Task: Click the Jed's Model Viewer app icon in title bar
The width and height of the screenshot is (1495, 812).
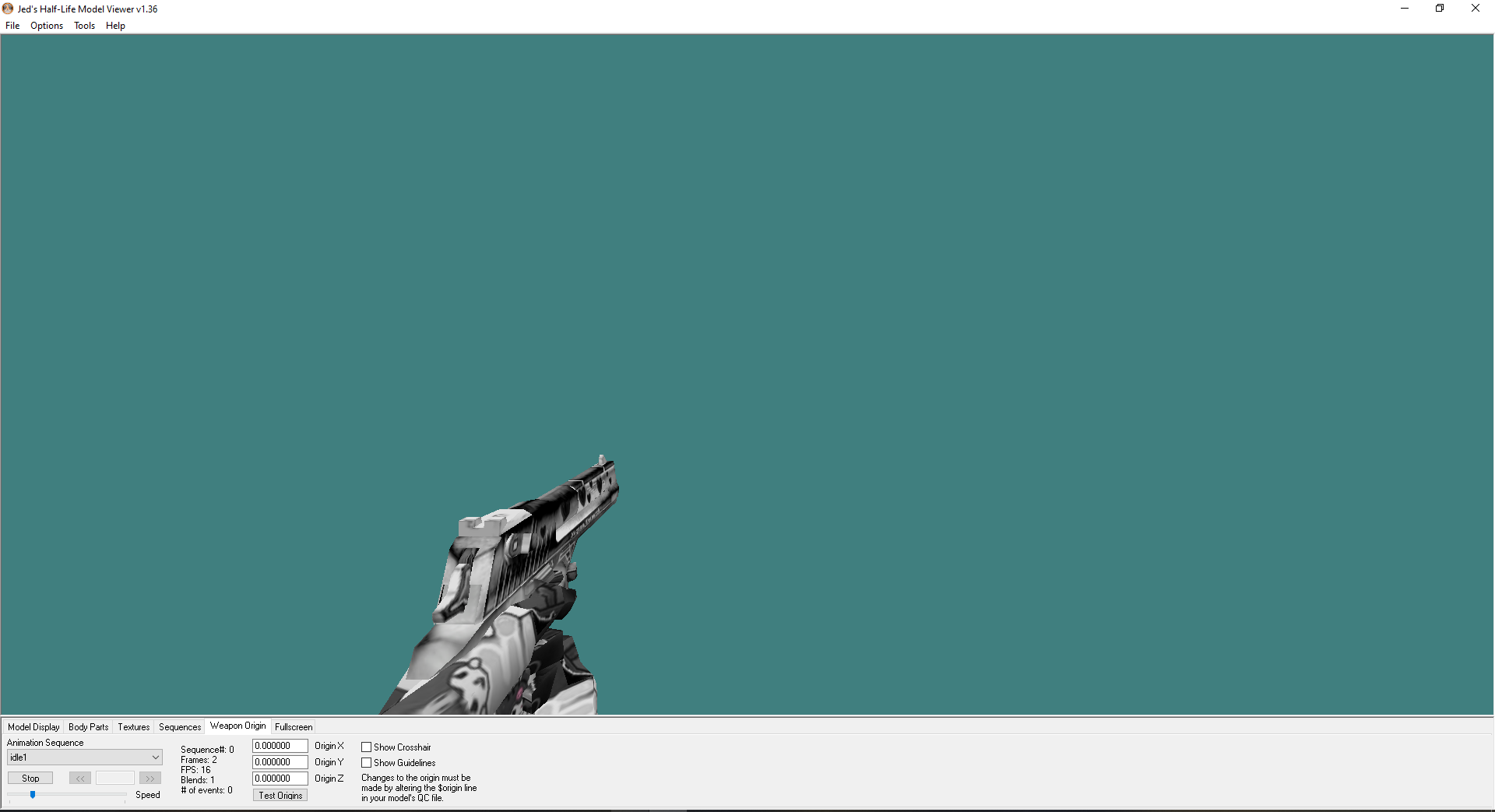Action: tap(8, 9)
